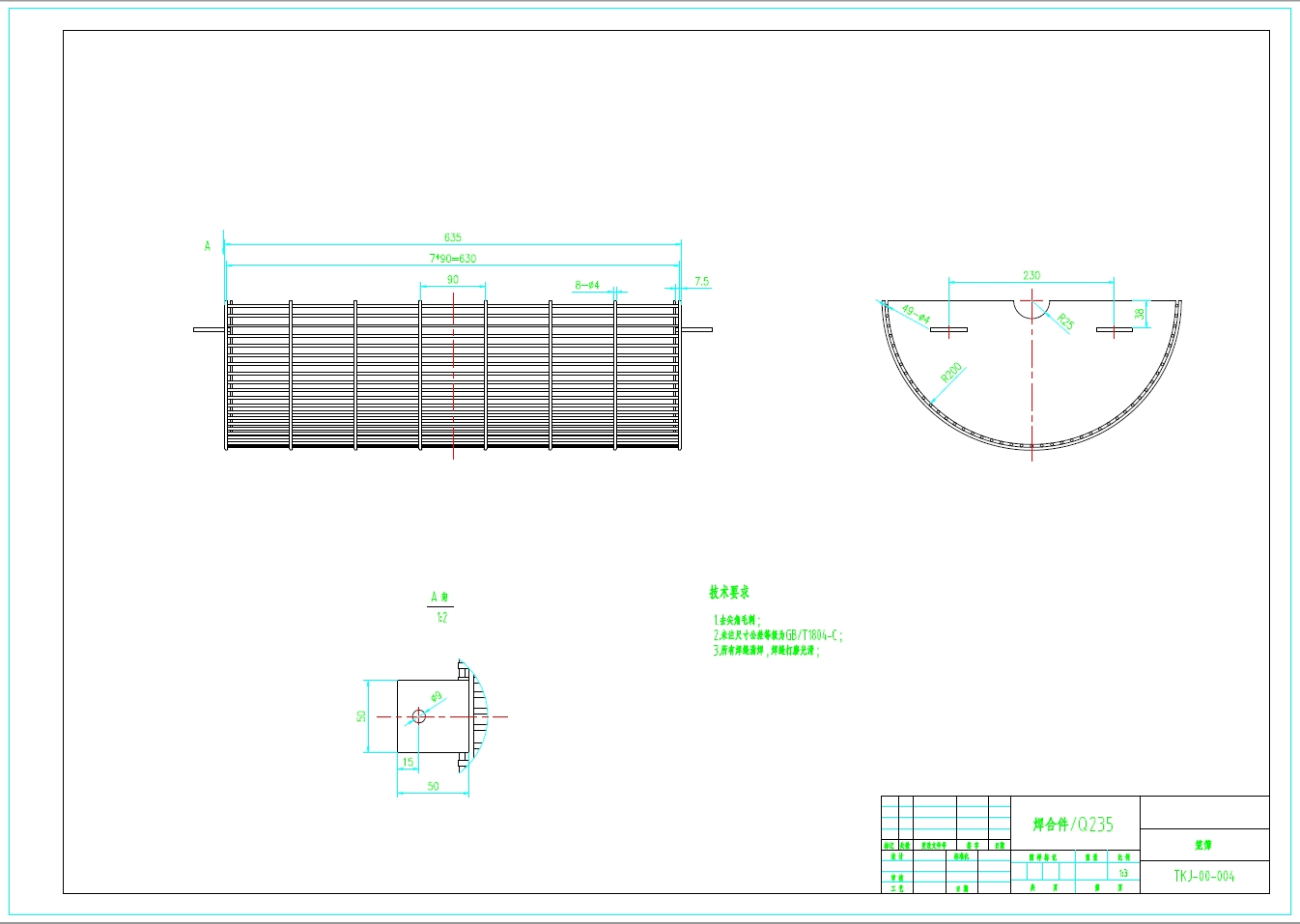The height and width of the screenshot is (924, 1300).
Task: Click the 重量 header in title block
Action: [1091, 856]
